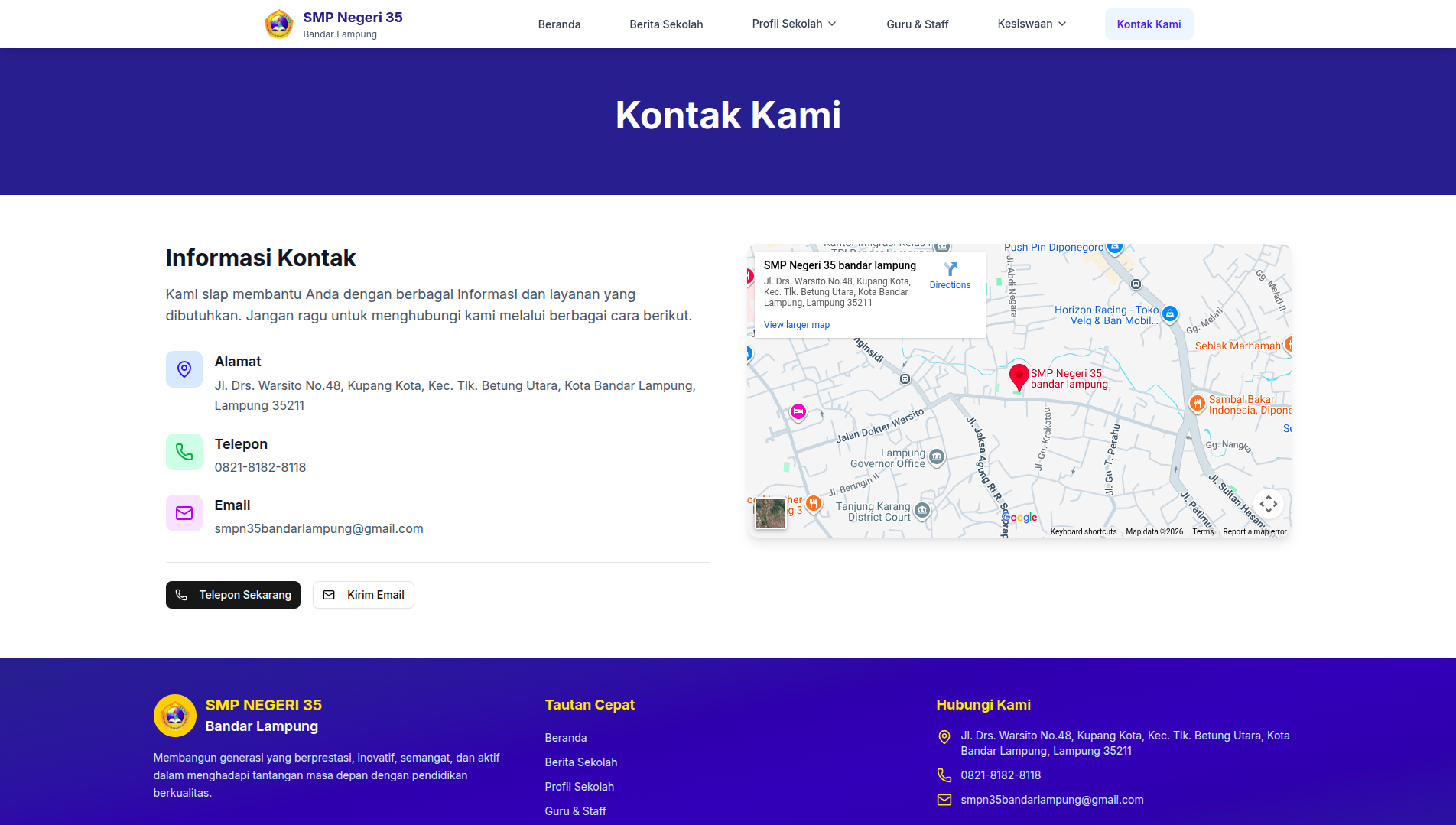Image resolution: width=1456 pixels, height=825 pixels.
Task: Open Guru & Staff in the top navigation
Action: (x=918, y=24)
